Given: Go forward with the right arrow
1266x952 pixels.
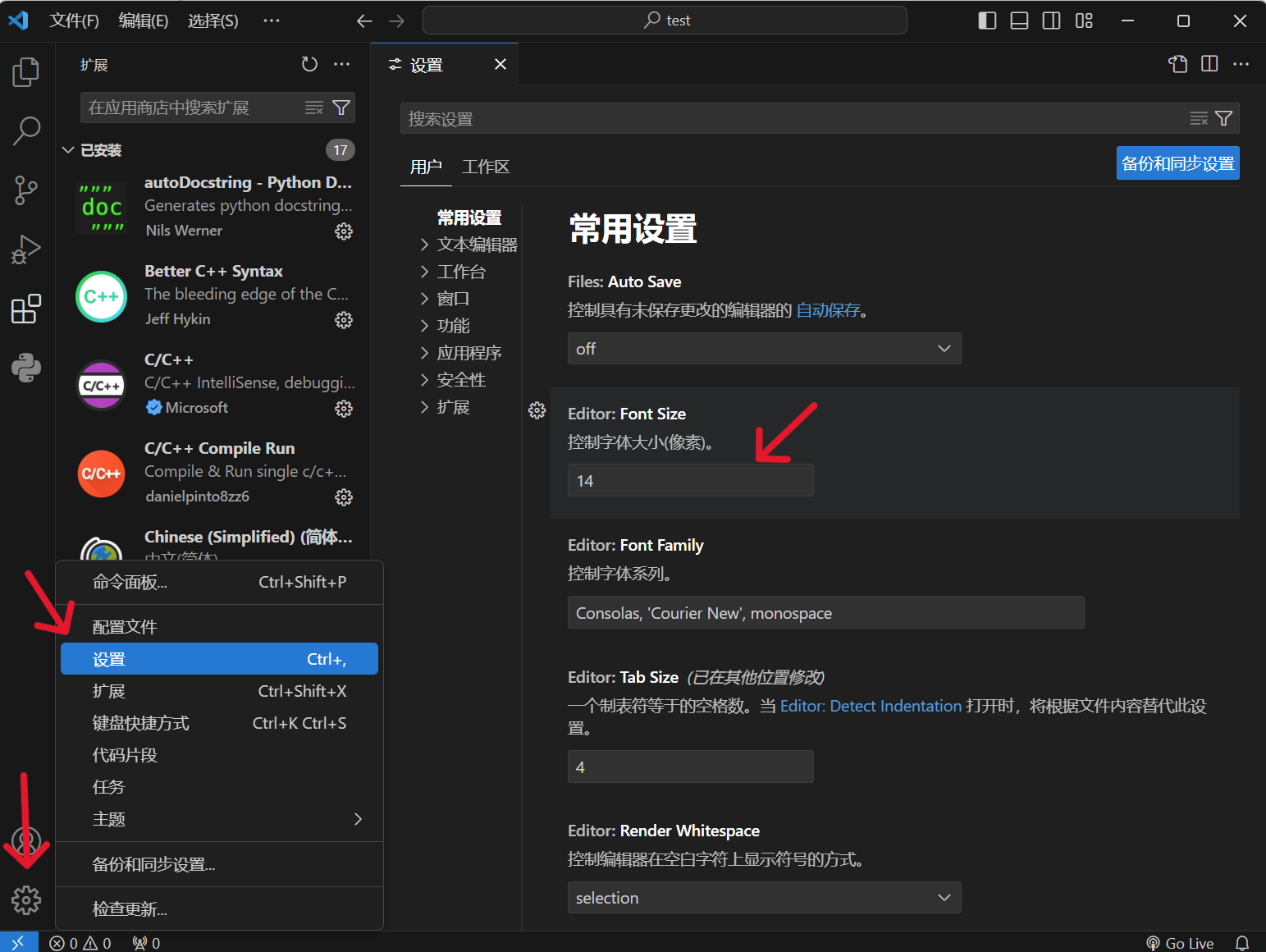Looking at the screenshot, I should tap(396, 21).
